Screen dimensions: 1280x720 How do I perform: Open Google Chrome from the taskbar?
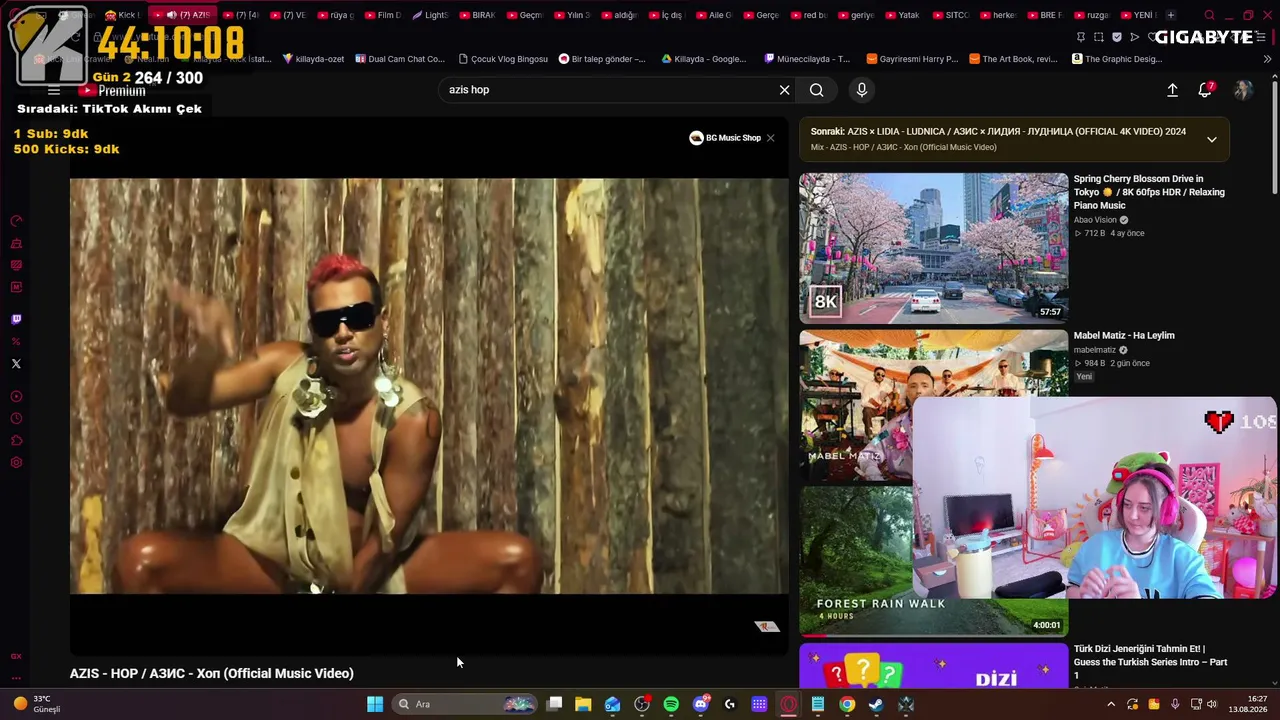tap(847, 705)
